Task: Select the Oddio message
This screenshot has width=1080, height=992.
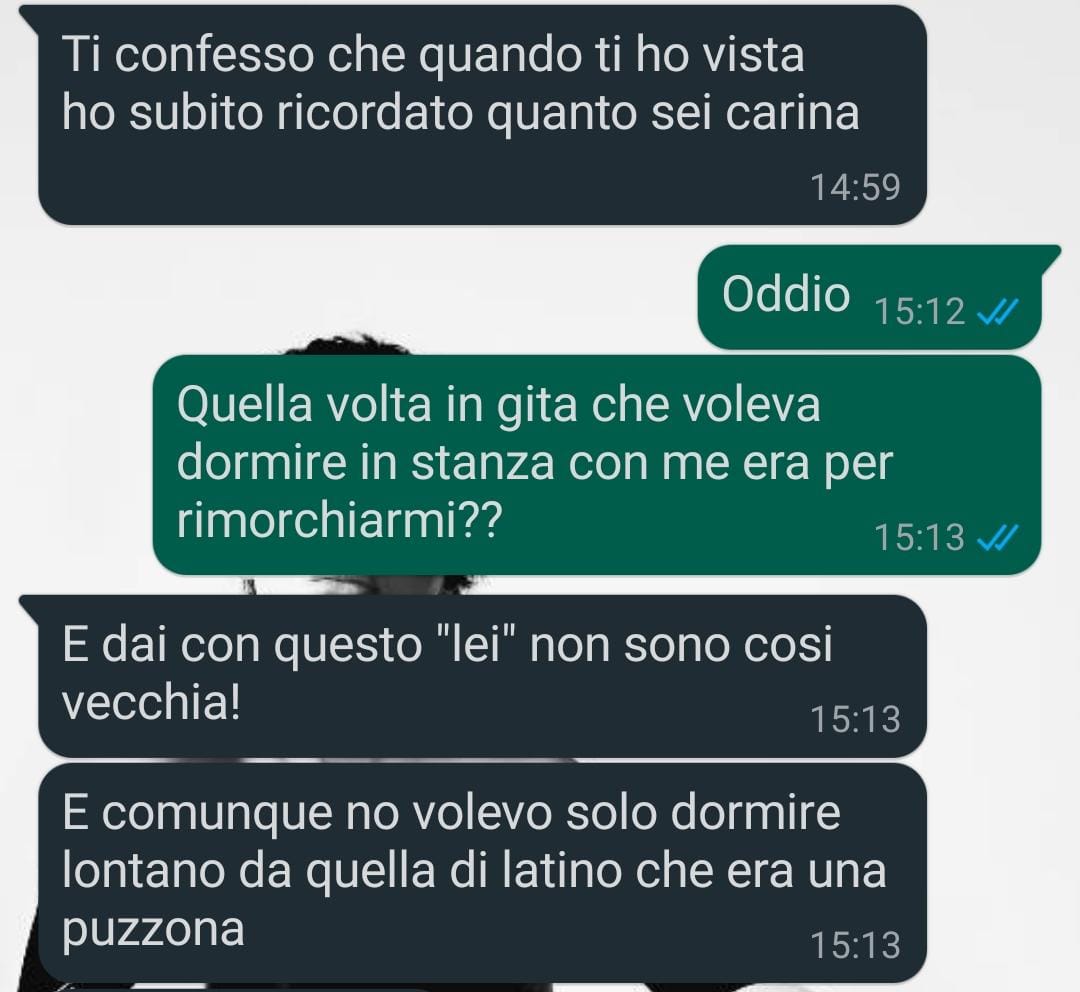Action: click(869, 297)
